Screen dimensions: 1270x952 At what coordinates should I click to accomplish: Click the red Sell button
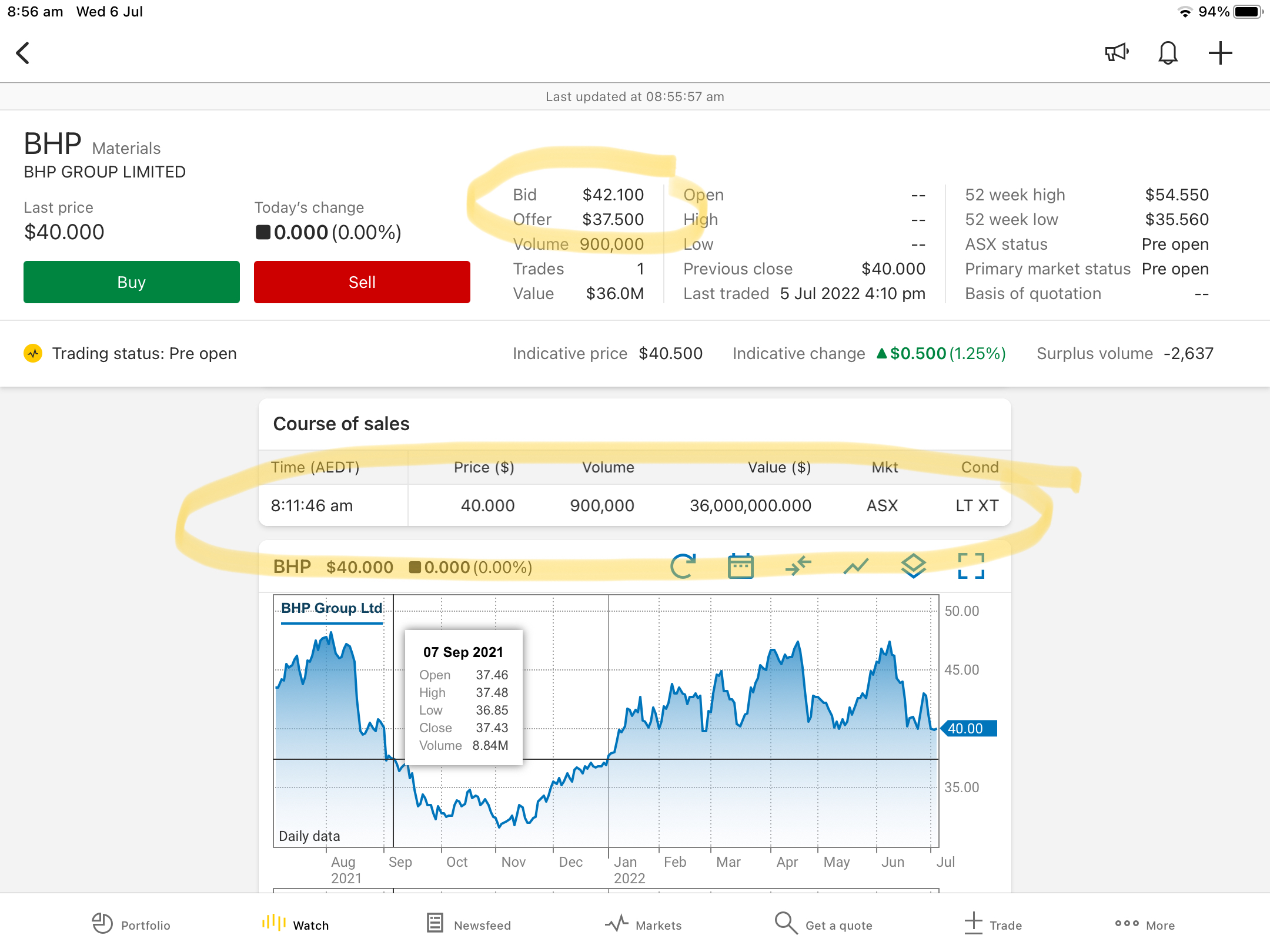(x=362, y=282)
